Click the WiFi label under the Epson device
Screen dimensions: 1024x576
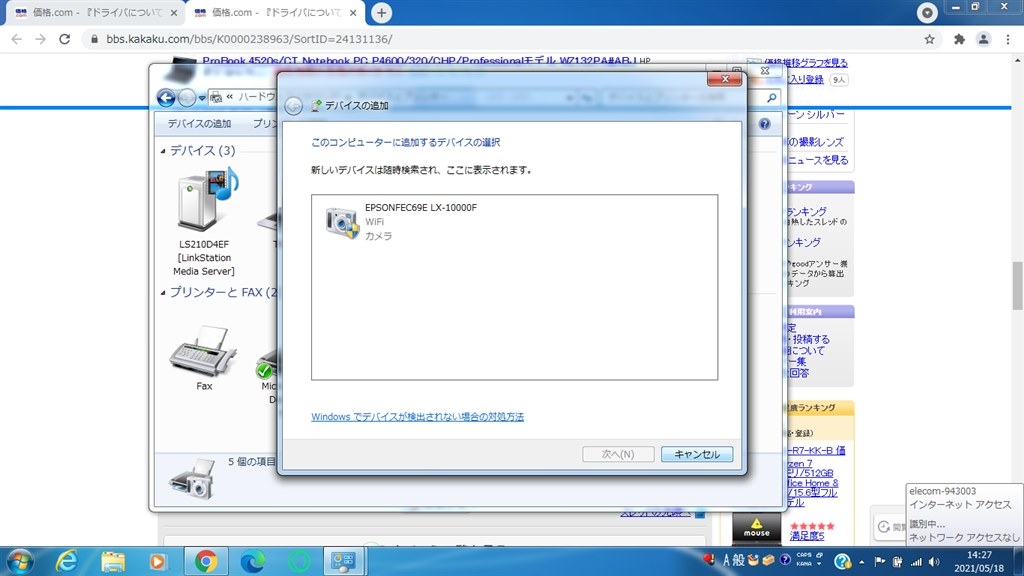(374, 222)
